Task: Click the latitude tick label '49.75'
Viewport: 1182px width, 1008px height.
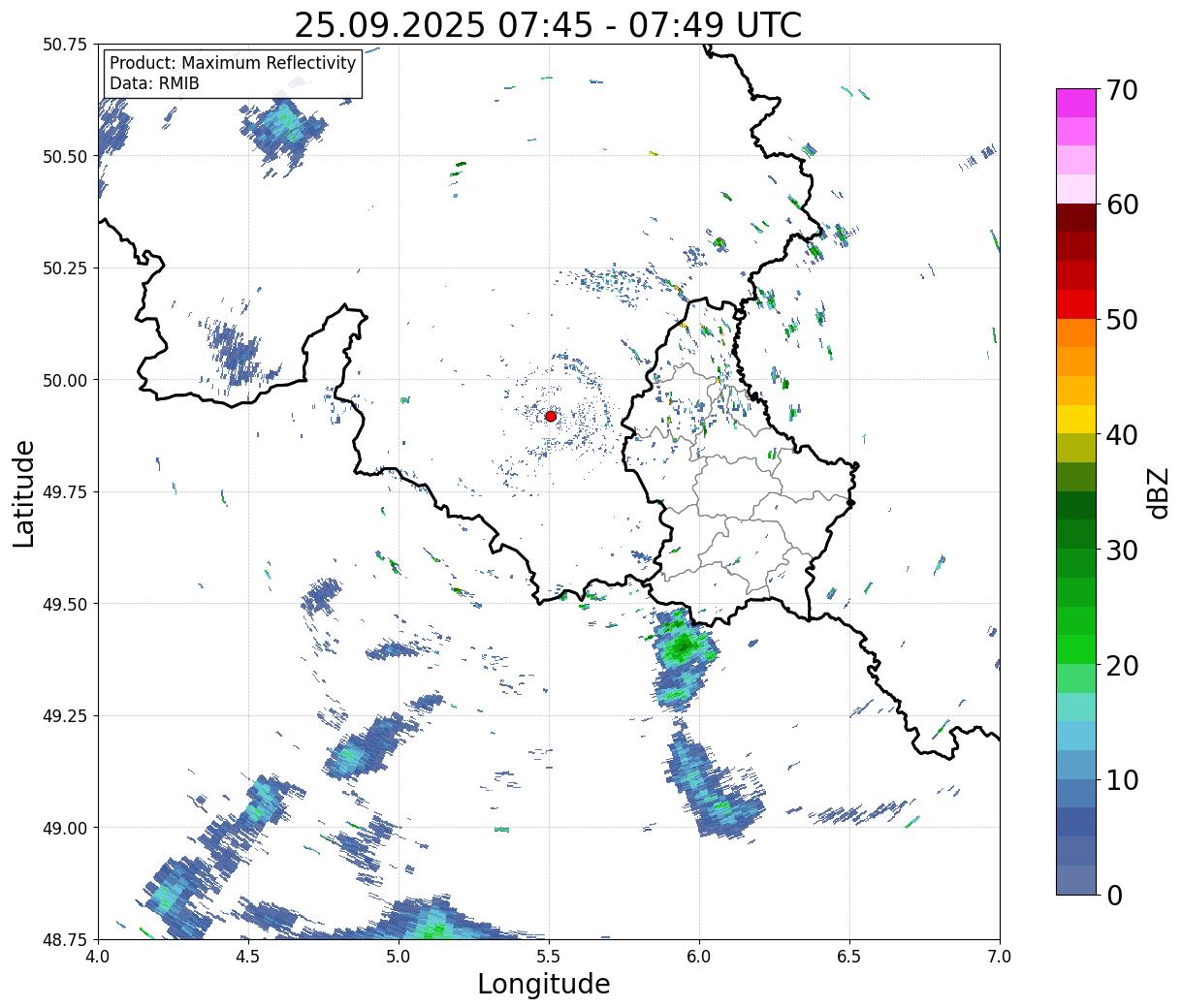Action: [x=64, y=492]
